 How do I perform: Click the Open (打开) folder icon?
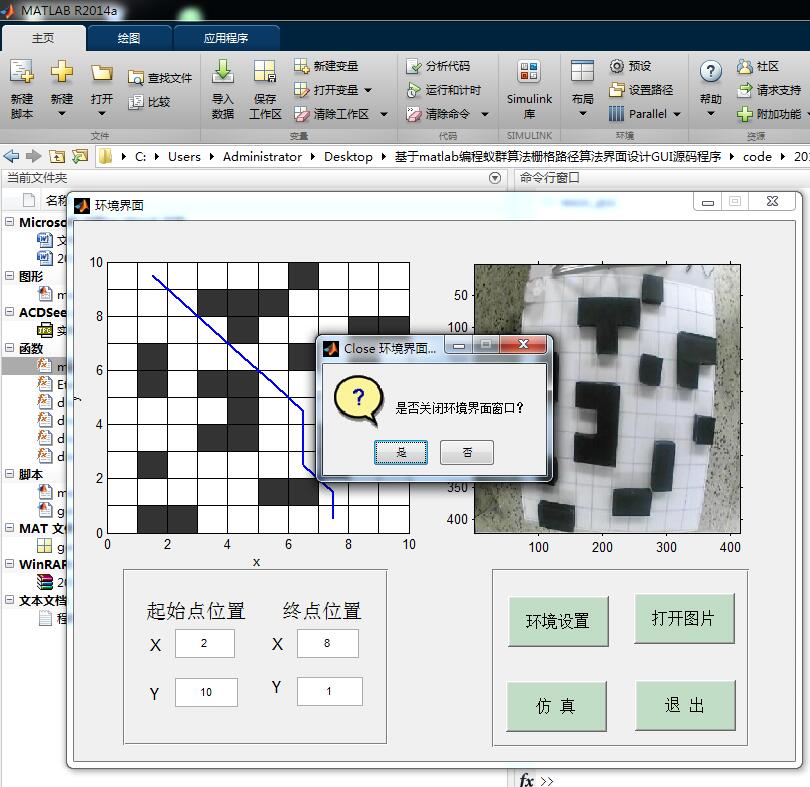click(101, 73)
